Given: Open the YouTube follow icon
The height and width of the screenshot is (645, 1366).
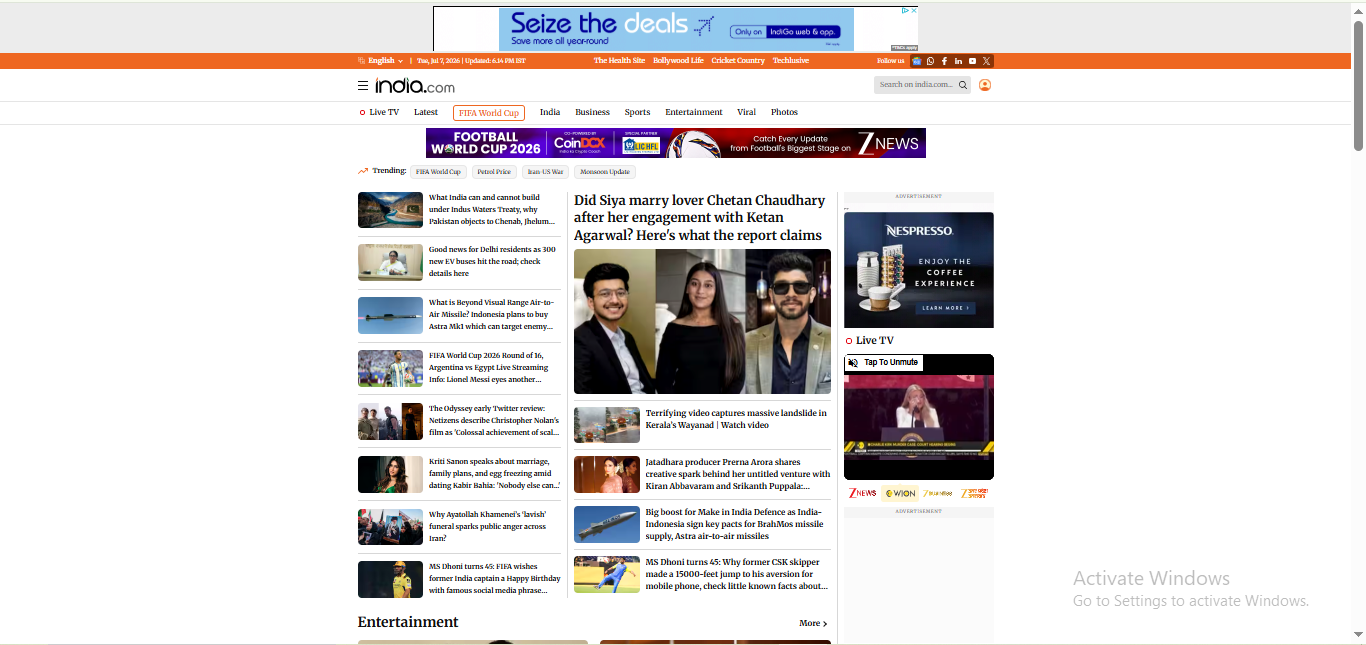Looking at the screenshot, I should (x=972, y=61).
